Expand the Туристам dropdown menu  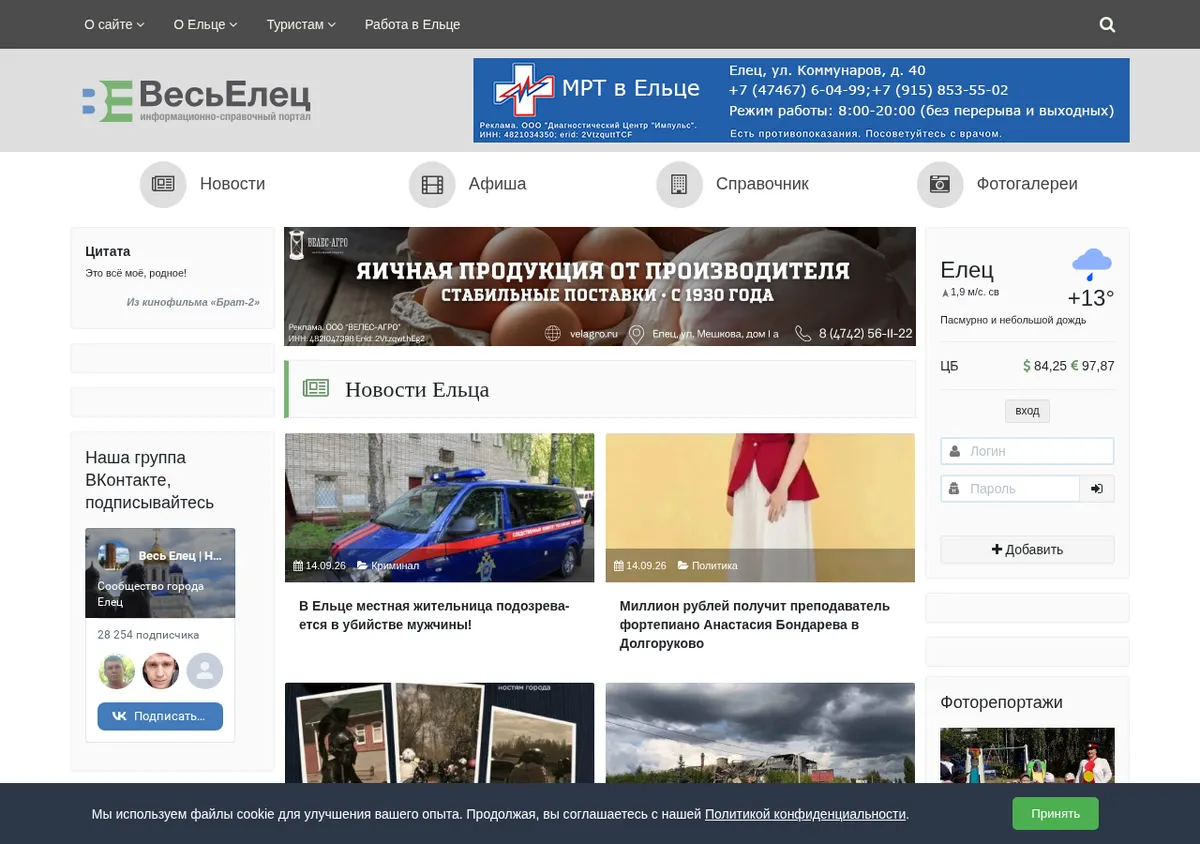(x=301, y=24)
